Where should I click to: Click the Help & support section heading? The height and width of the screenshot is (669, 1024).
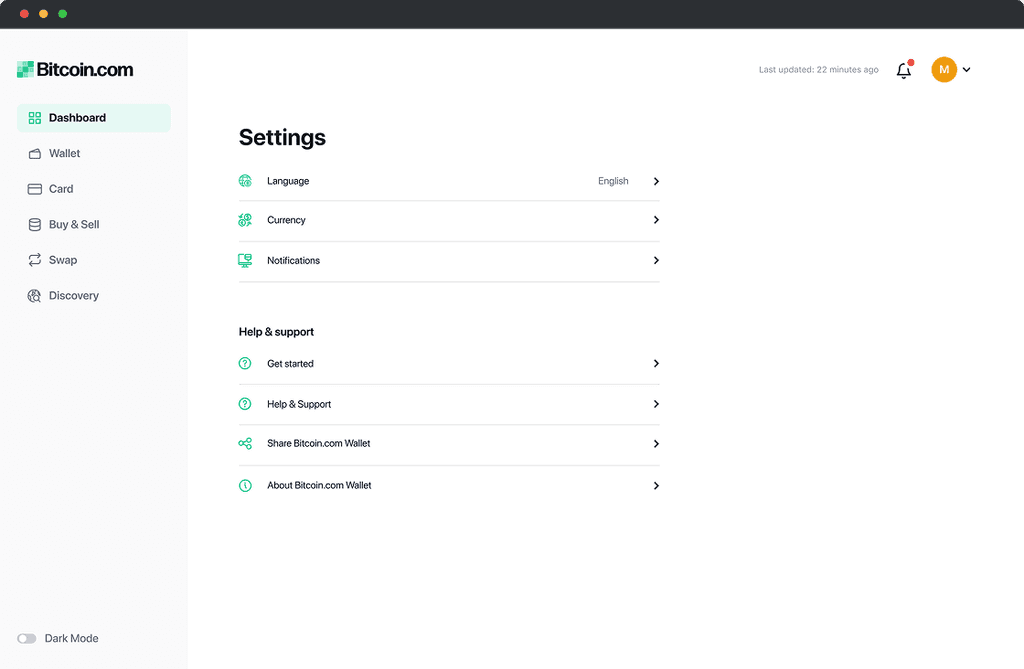(276, 332)
